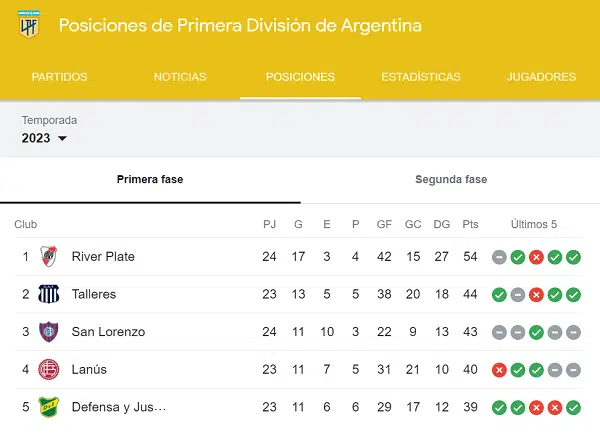This screenshot has width=600, height=441.
Task: Open the JUGADORES tab
Action: tap(541, 77)
